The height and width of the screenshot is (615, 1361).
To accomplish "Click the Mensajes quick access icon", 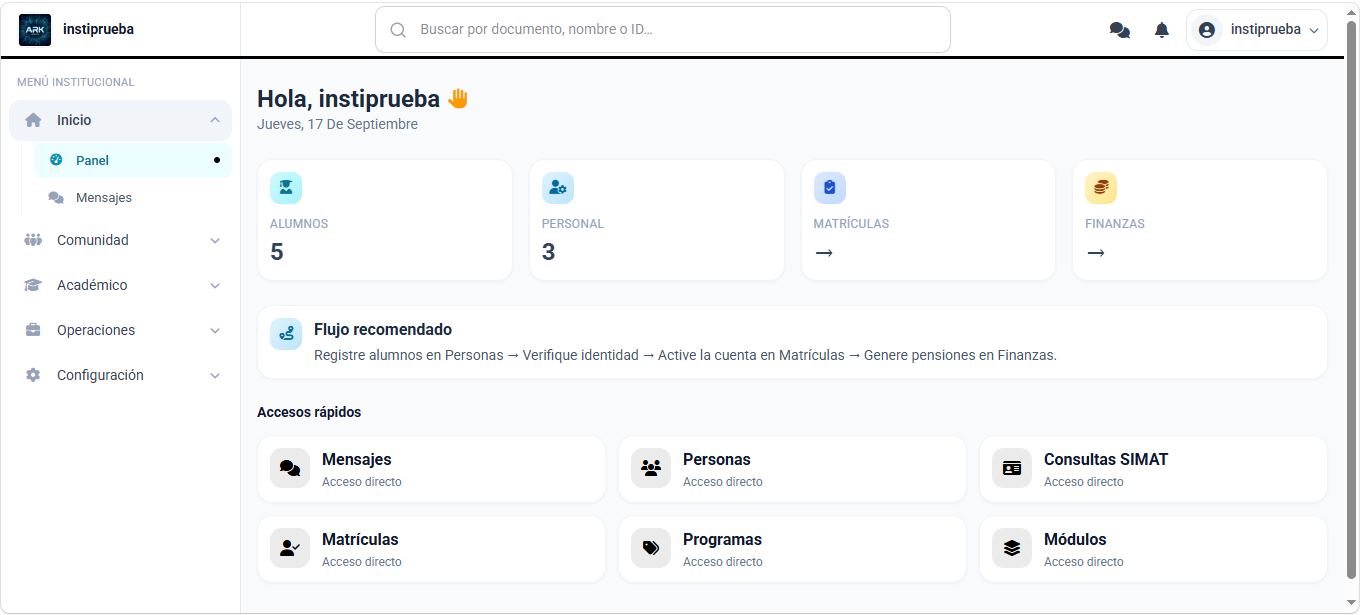I will 290,468.
